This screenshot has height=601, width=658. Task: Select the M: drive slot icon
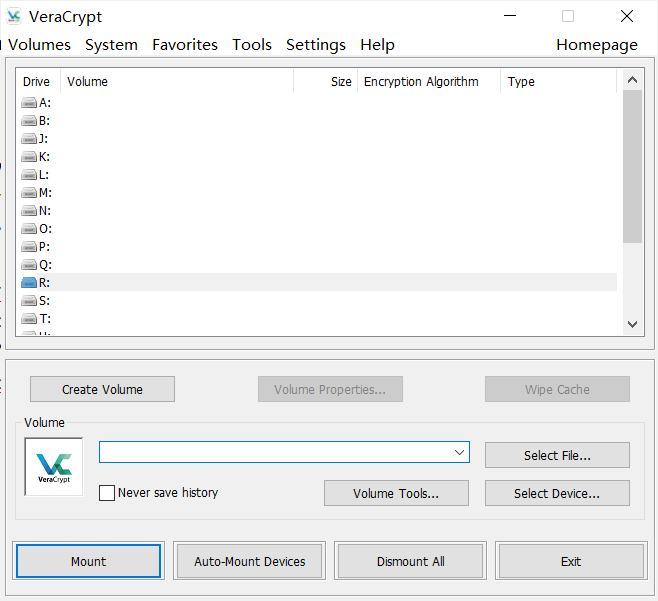point(29,193)
